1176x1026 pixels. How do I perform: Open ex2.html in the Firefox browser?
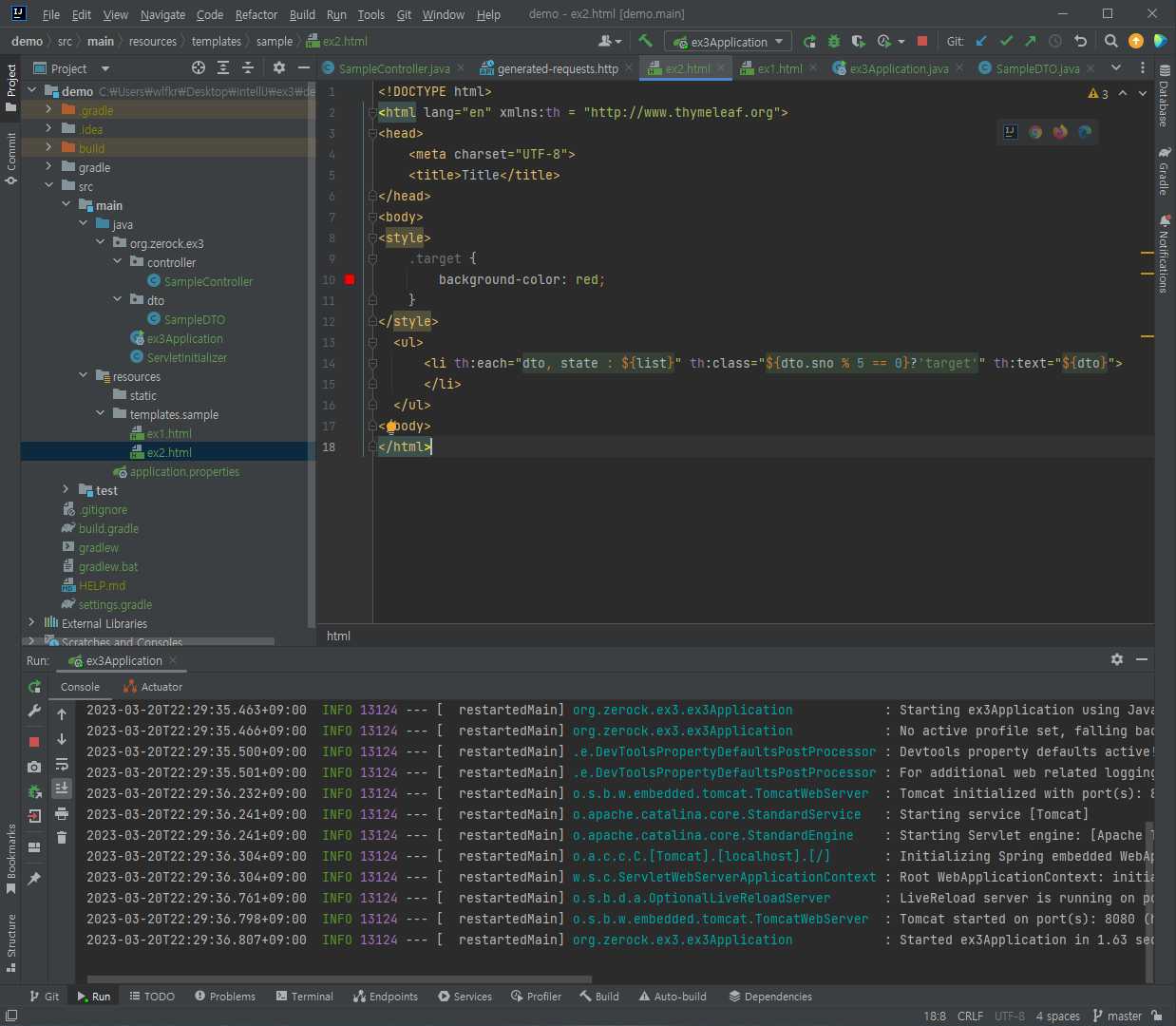(1060, 132)
